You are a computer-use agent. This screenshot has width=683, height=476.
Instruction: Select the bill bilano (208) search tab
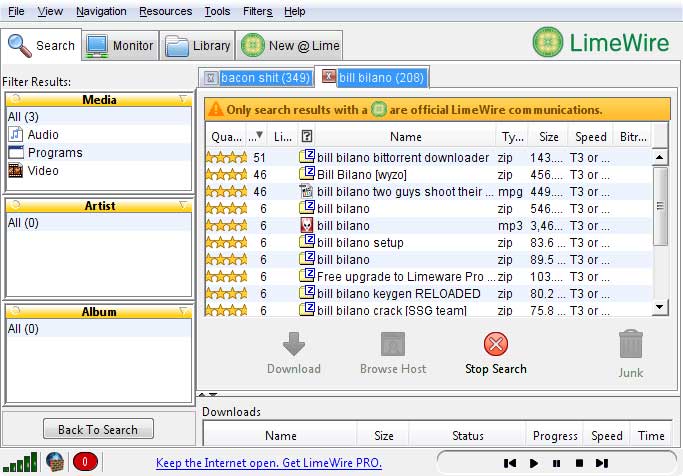[x=381, y=78]
